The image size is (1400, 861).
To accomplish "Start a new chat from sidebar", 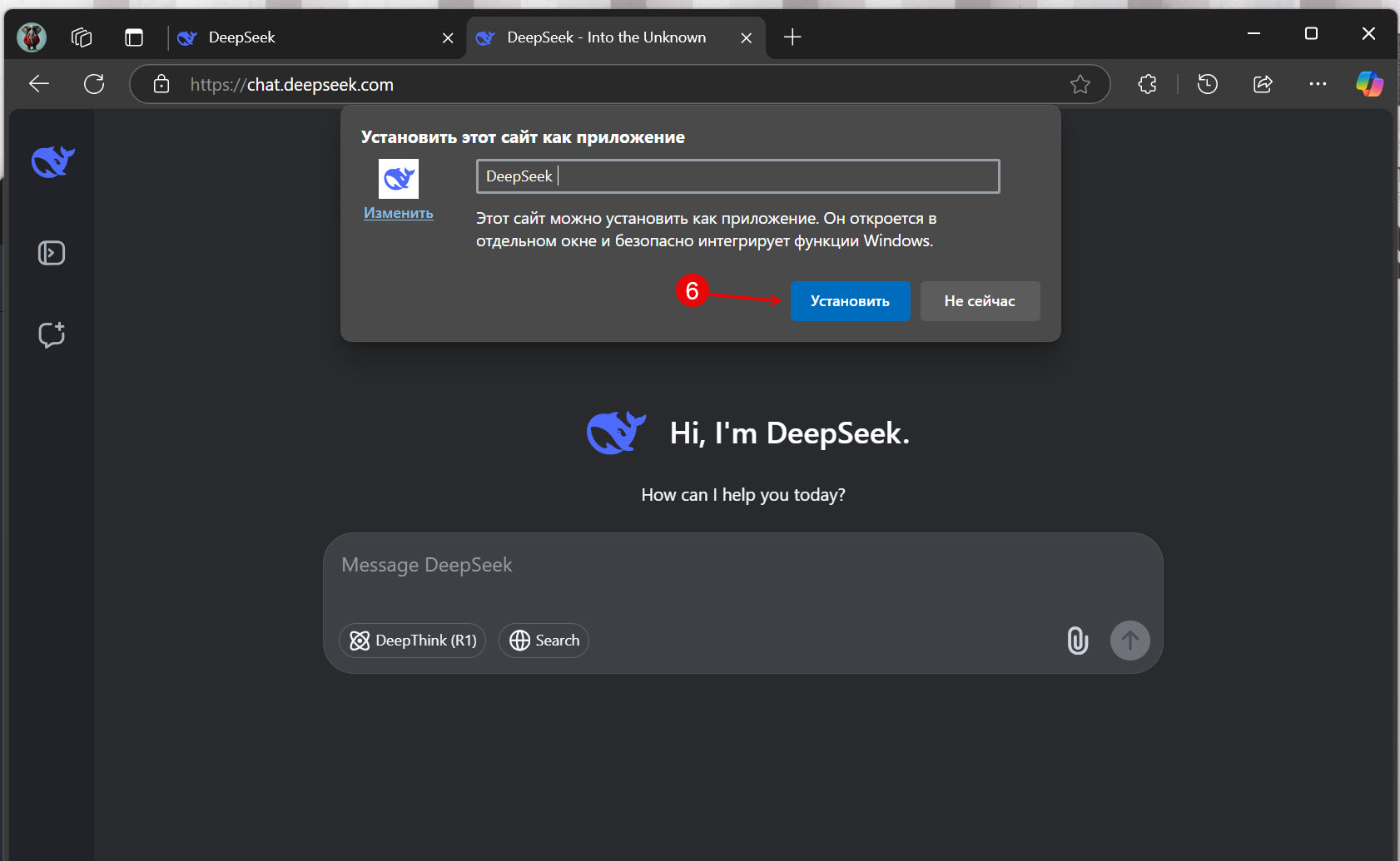I will pos(52,334).
